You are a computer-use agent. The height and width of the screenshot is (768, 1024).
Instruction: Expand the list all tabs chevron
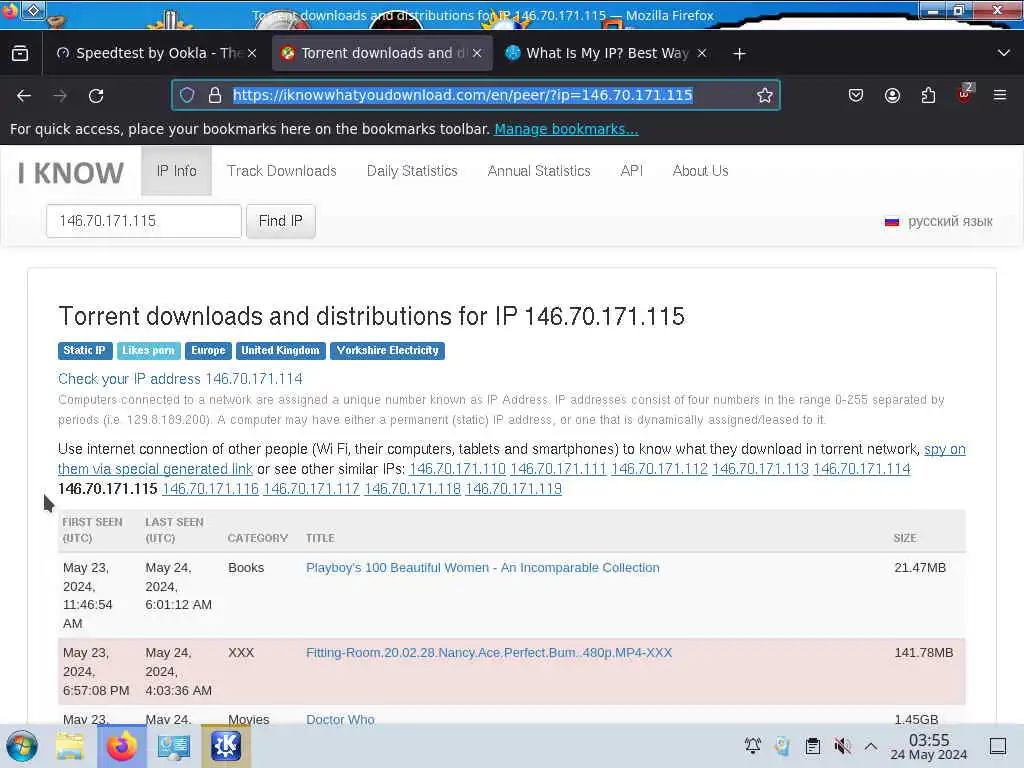[x=1004, y=53]
